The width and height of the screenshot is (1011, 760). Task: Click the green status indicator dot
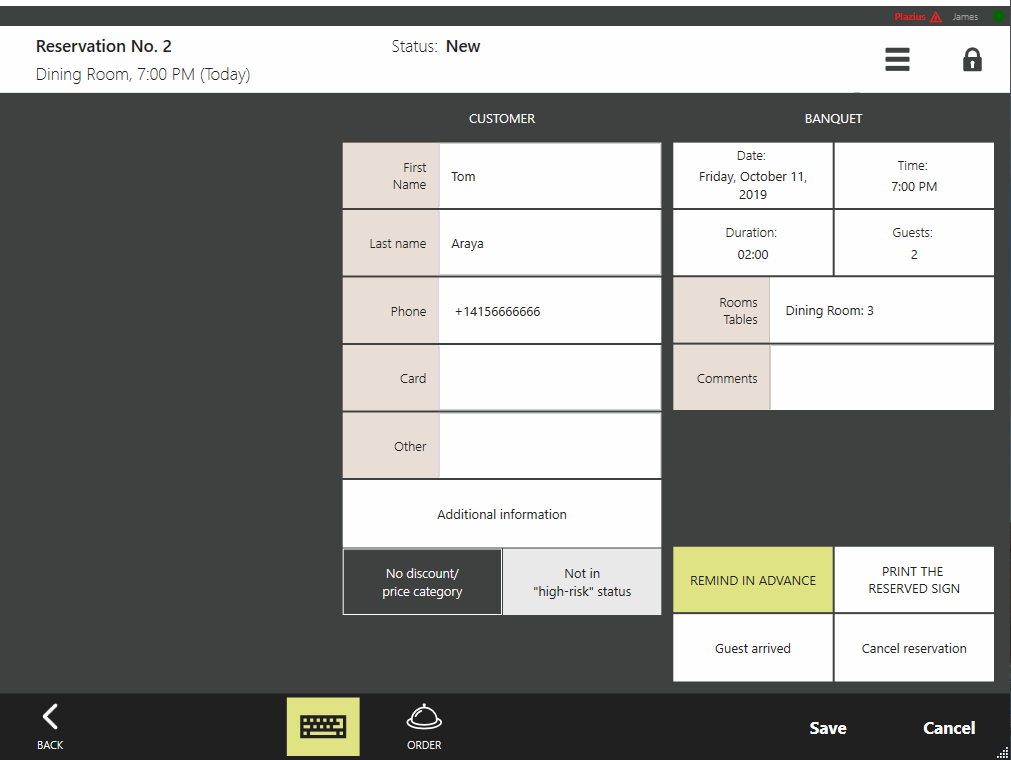coord(998,17)
